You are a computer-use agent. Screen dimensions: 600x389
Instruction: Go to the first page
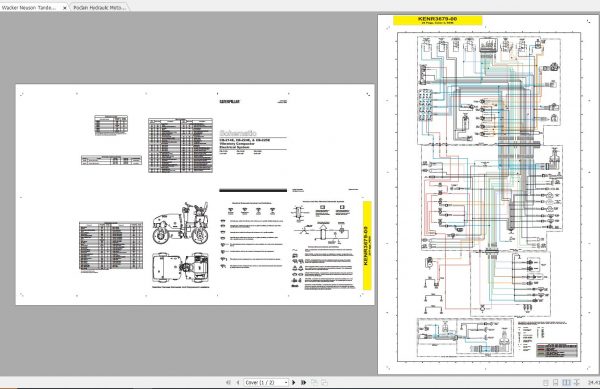tap(228, 382)
